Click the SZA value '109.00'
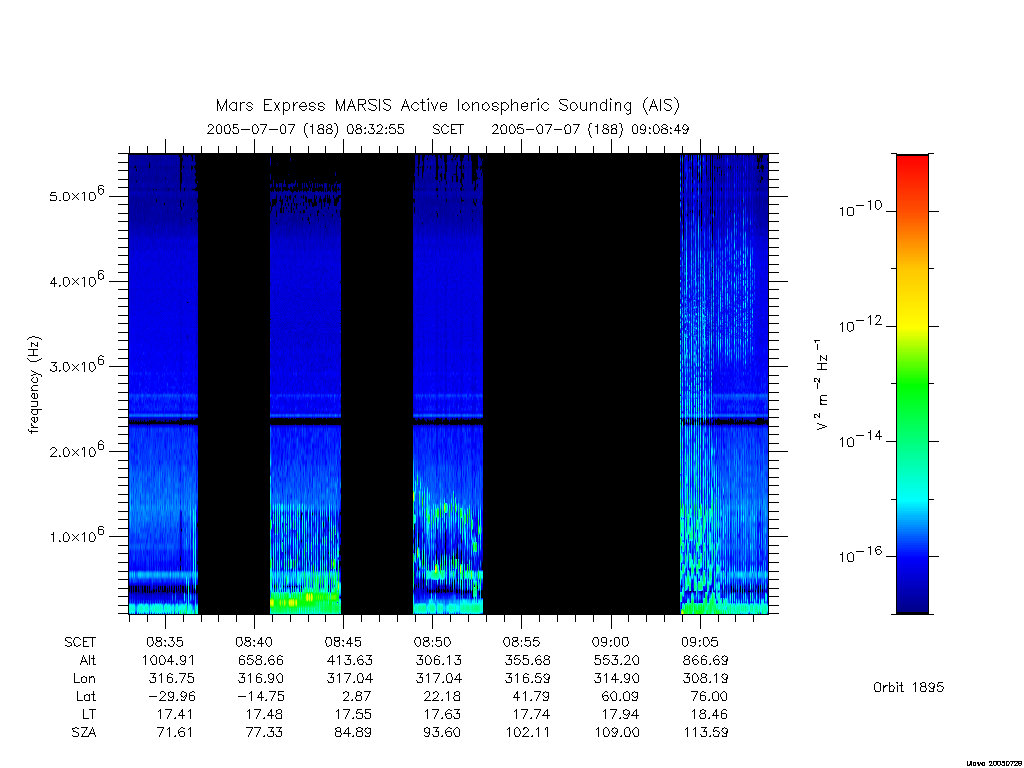This screenshot has width=1024, height=768. 616,733
